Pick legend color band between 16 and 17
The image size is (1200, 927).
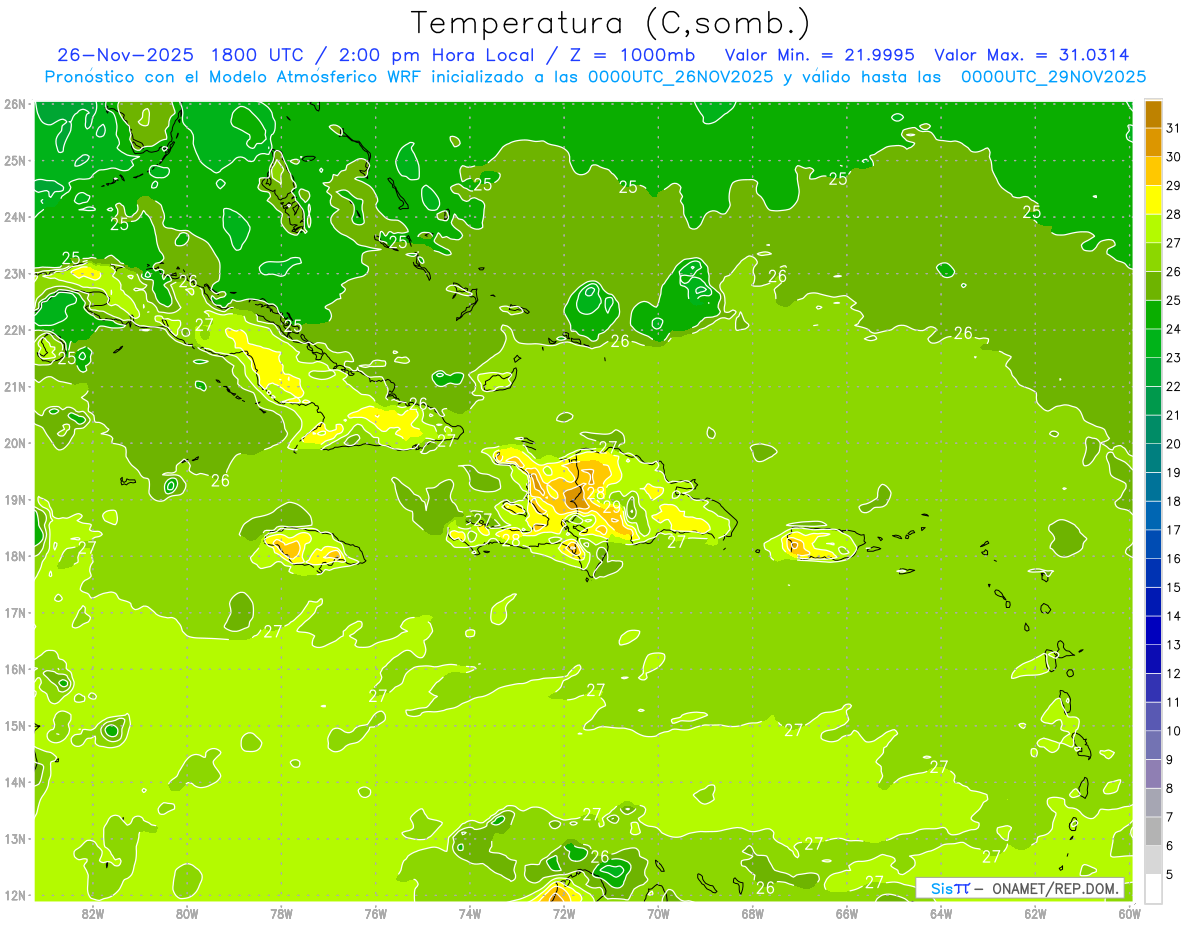(1153, 544)
